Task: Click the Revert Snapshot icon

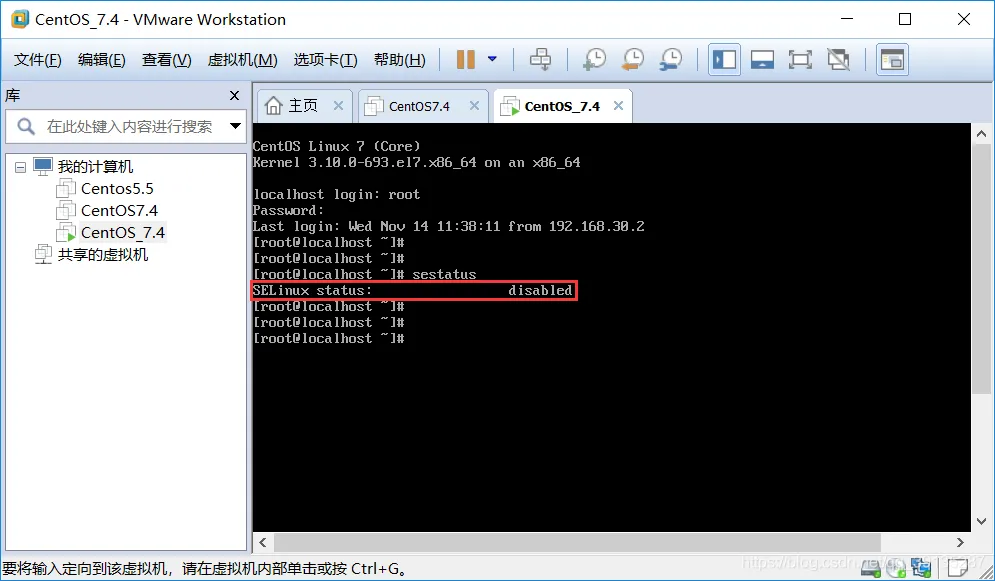Action: point(632,60)
